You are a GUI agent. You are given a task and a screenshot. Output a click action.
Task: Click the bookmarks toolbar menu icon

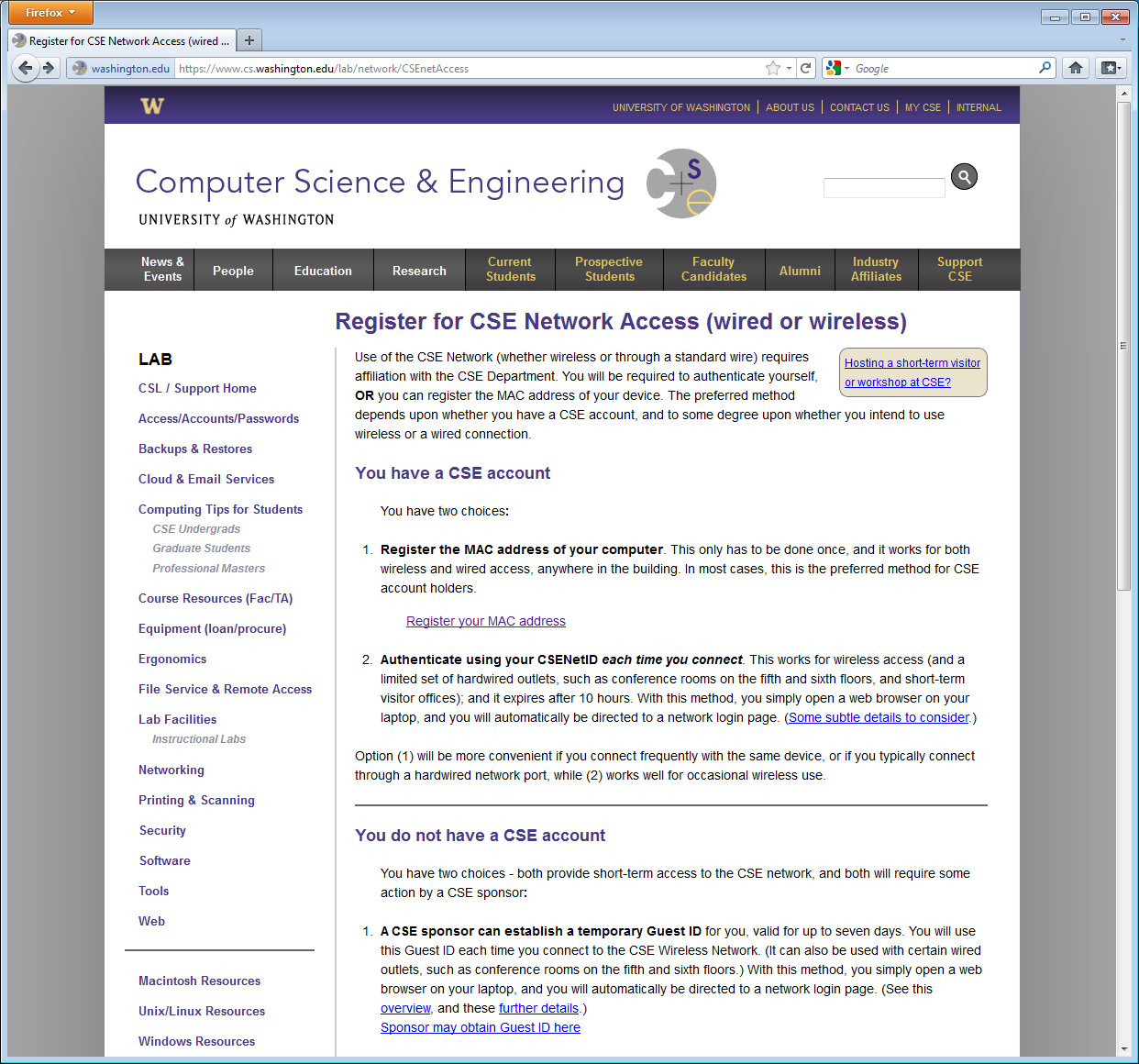[x=1110, y=68]
